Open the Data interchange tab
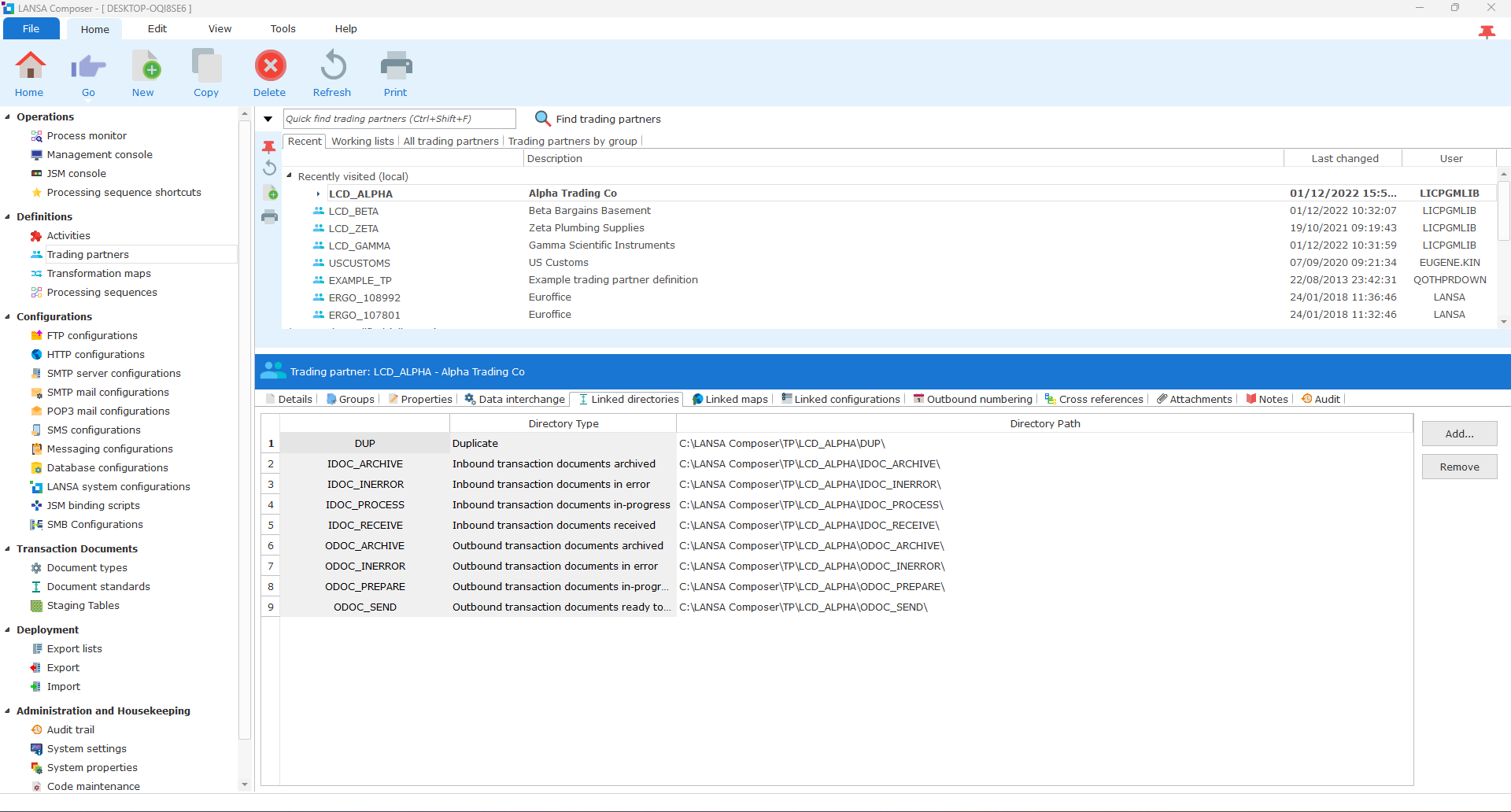This screenshot has height=812, width=1511. (x=515, y=400)
